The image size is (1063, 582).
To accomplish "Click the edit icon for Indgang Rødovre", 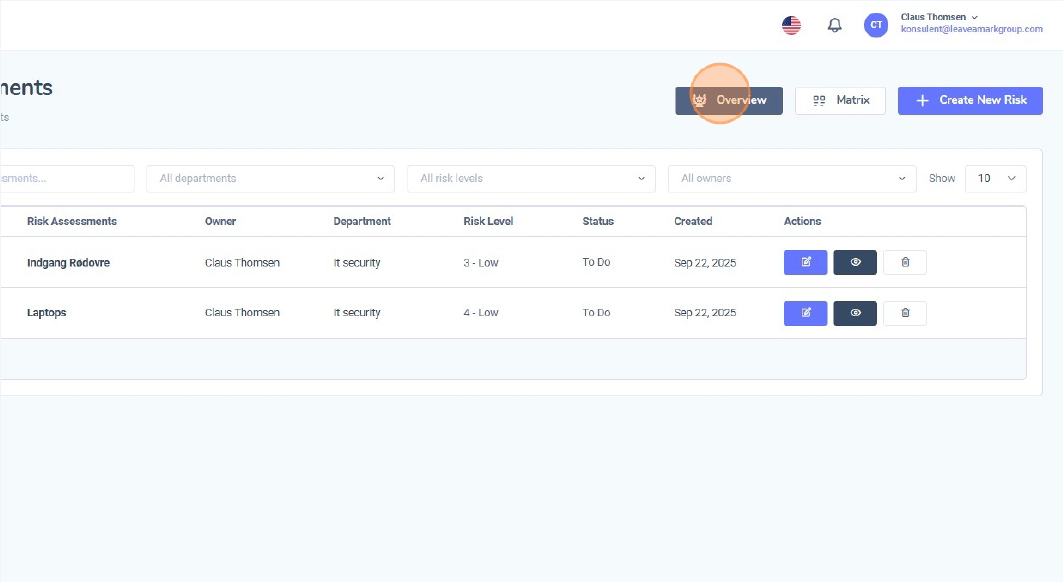I will (x=805, y=262).
